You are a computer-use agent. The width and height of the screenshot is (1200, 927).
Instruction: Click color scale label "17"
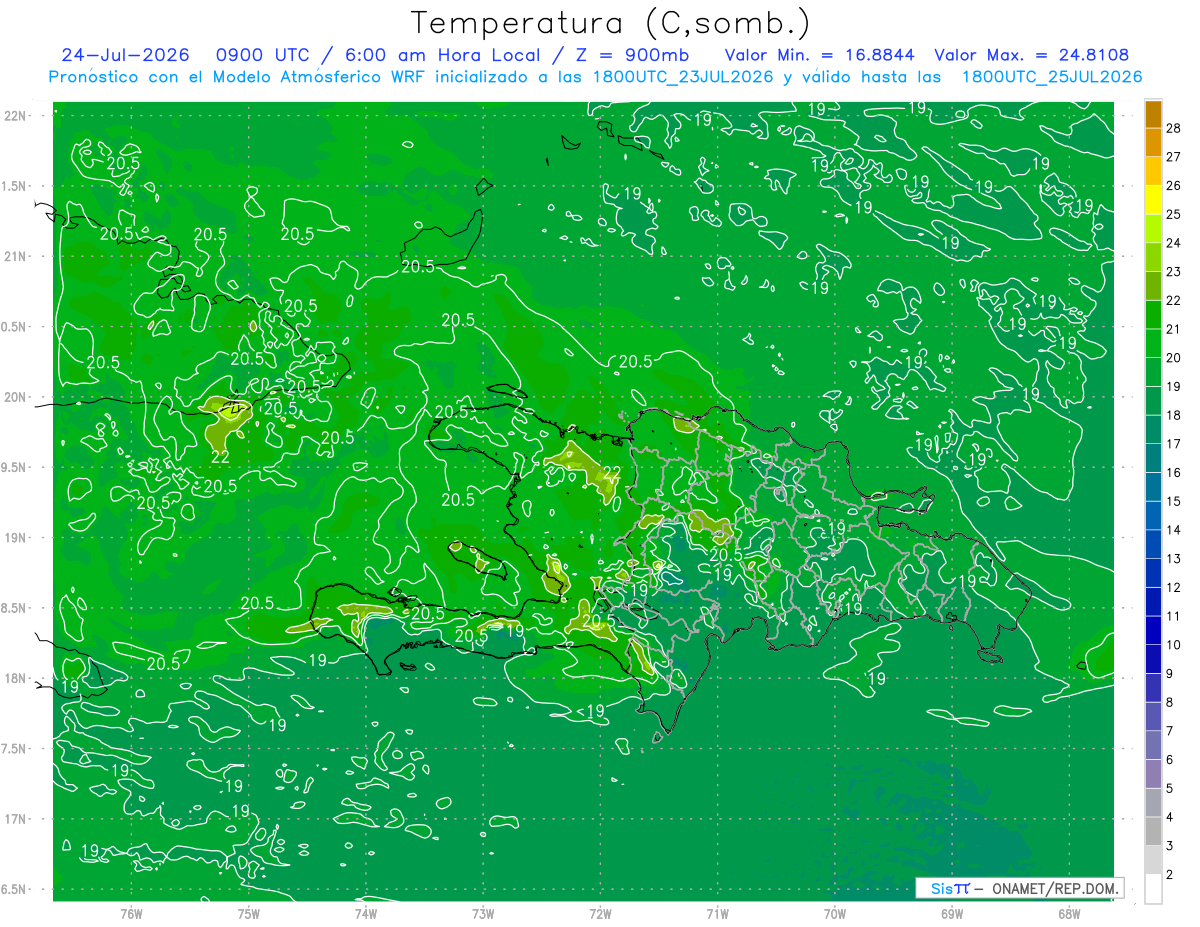pyautogui.click(x=1174, y=444)
